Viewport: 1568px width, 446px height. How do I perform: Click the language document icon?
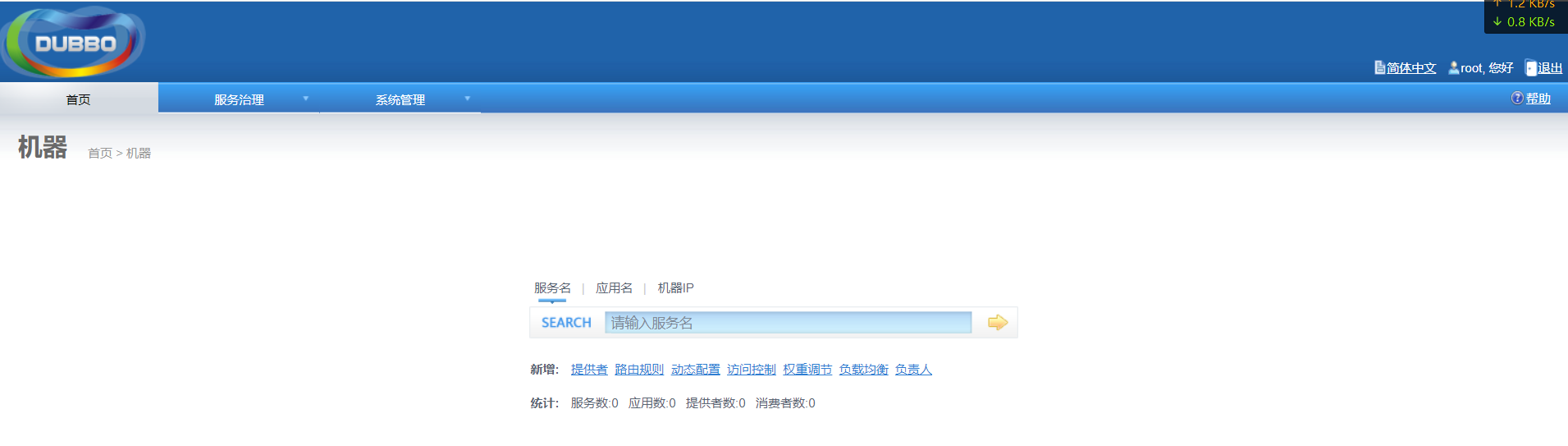click(1380, 67)
